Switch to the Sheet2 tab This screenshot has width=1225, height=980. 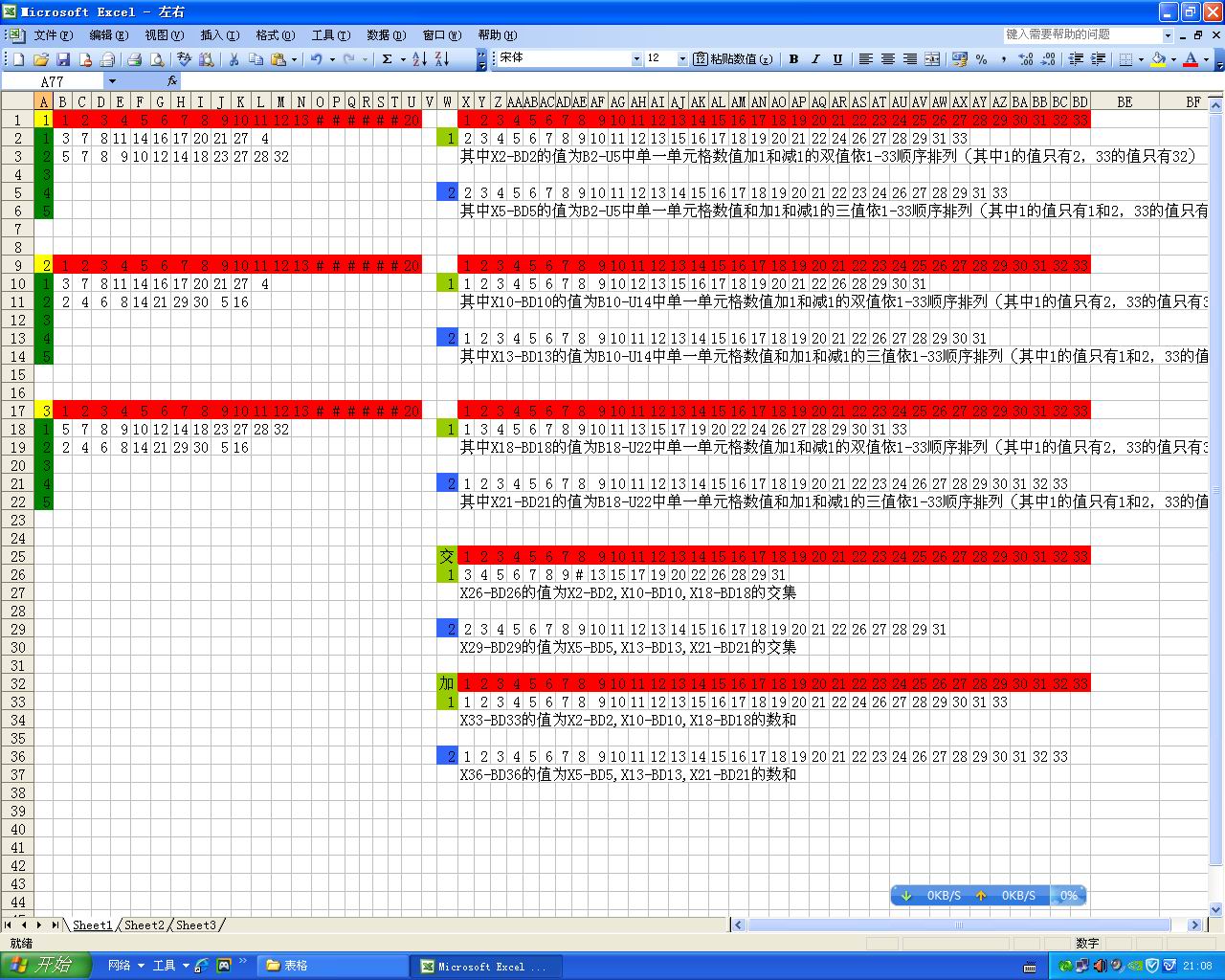tap(145, 925)
